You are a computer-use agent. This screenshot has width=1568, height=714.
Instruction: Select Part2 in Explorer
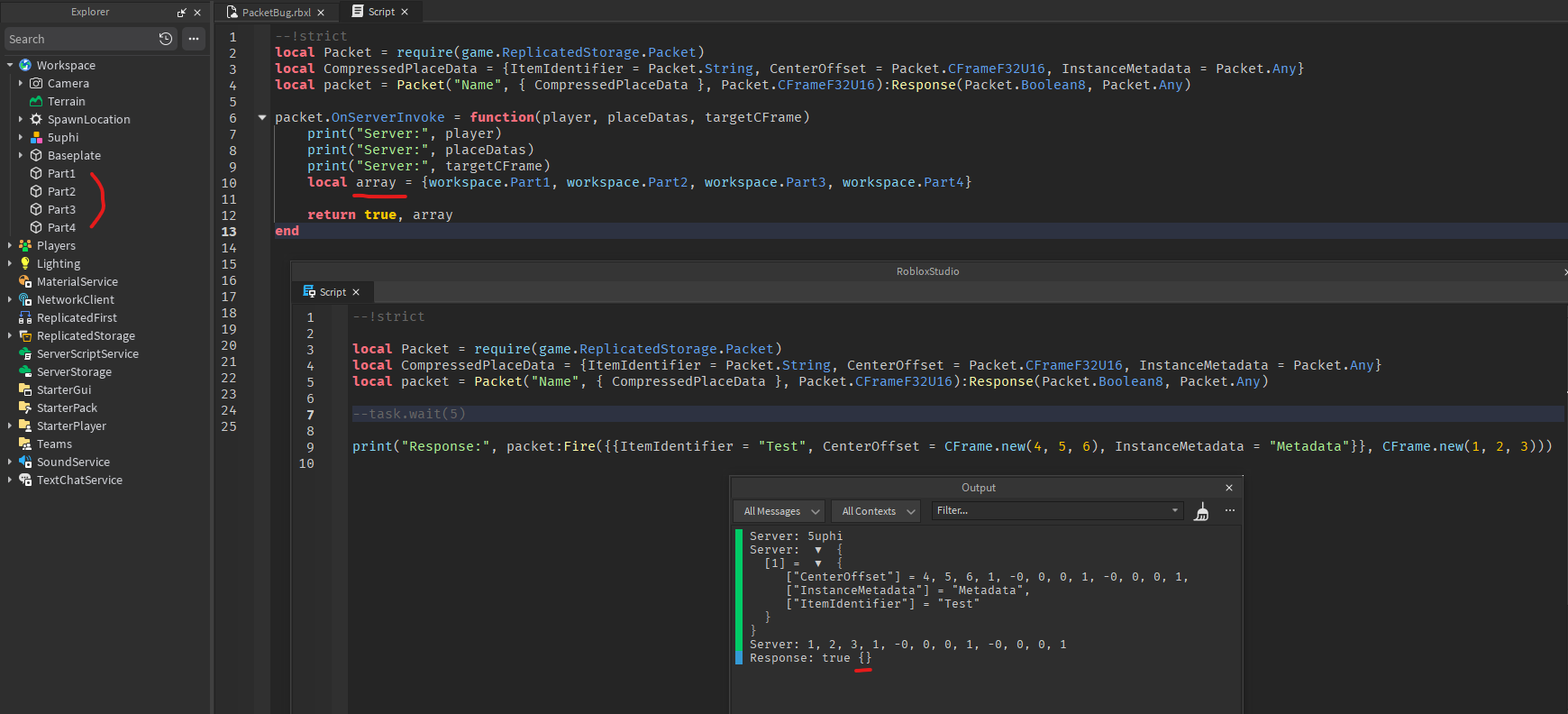click(61, 191)
